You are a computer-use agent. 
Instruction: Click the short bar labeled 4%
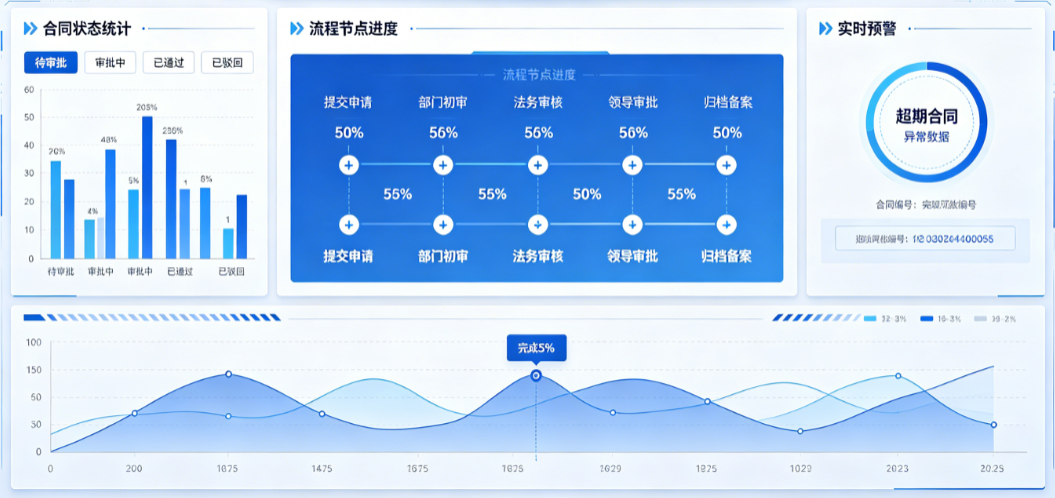pos(89,239)
